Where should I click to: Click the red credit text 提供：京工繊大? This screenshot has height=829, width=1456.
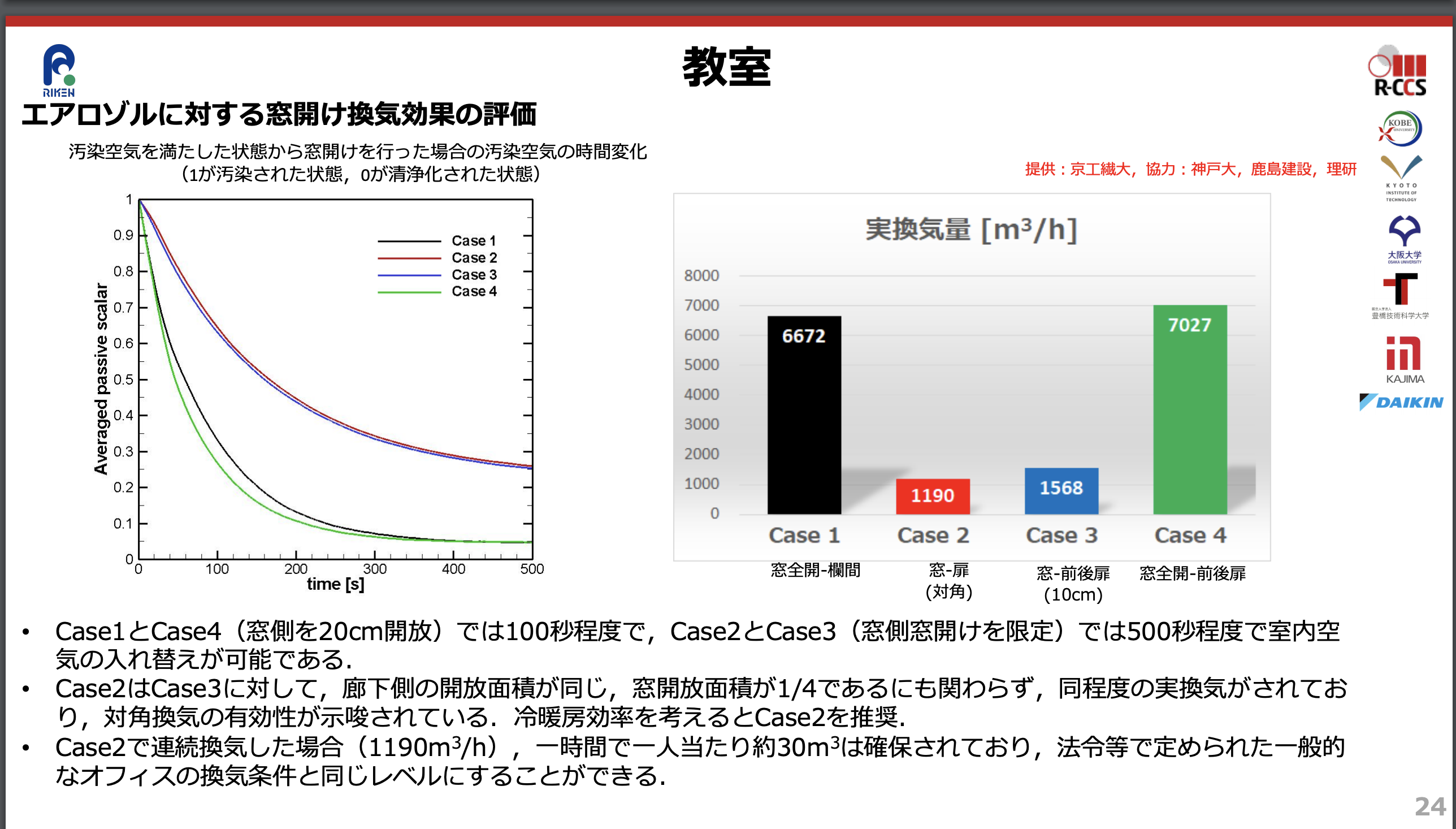[x=1077, y=169]
